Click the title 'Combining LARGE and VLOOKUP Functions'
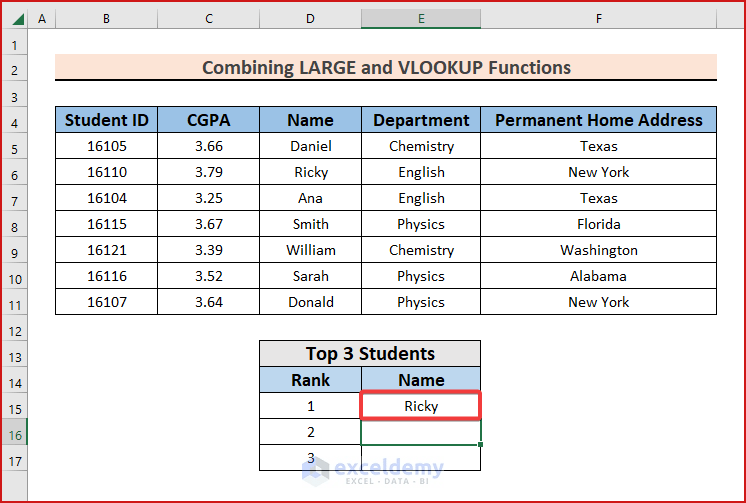Screen dimensions: 746x503 386,67
